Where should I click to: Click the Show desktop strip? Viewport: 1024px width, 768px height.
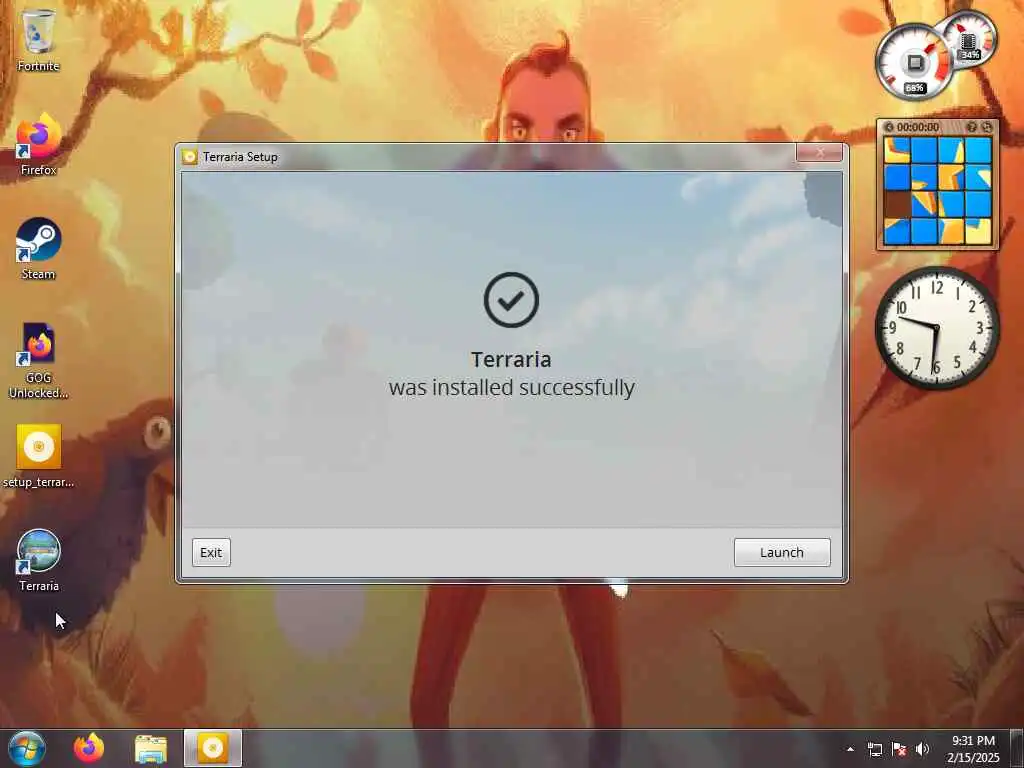(x=1017, y=748)
